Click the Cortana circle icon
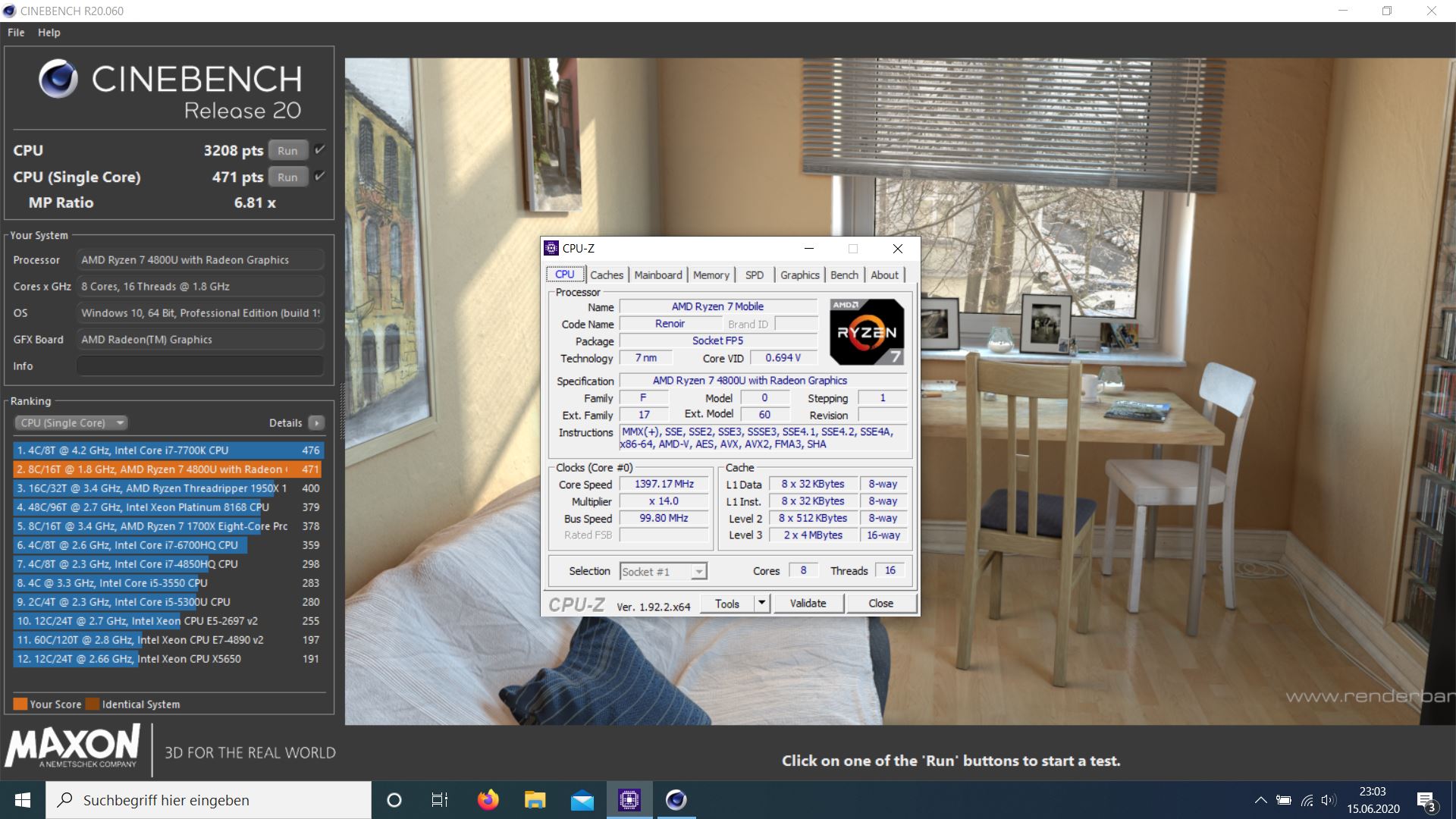The width and height of the screenshot is (1456, 819). 394,800
